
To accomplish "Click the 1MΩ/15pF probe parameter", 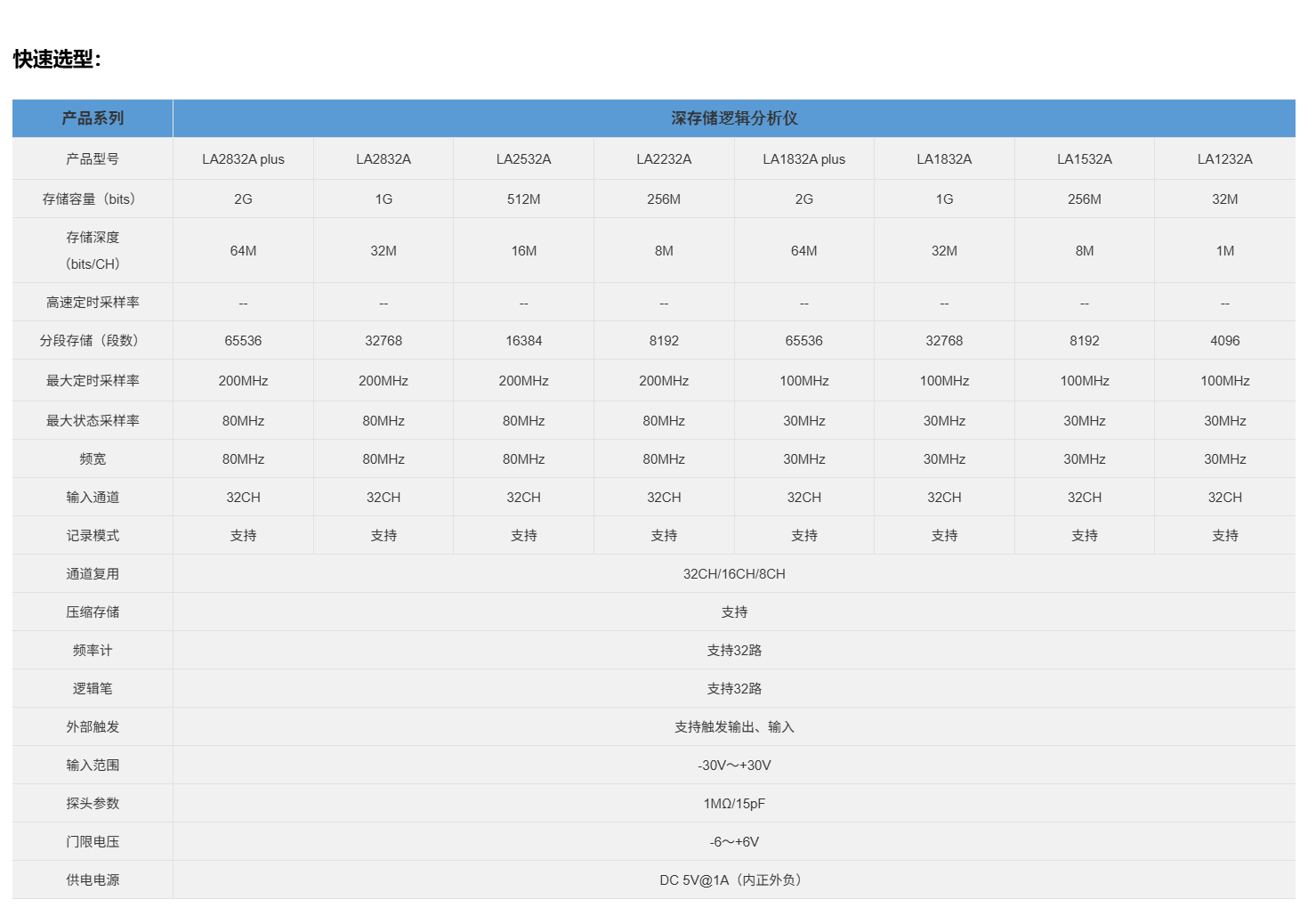I will (x=734, y=804).
